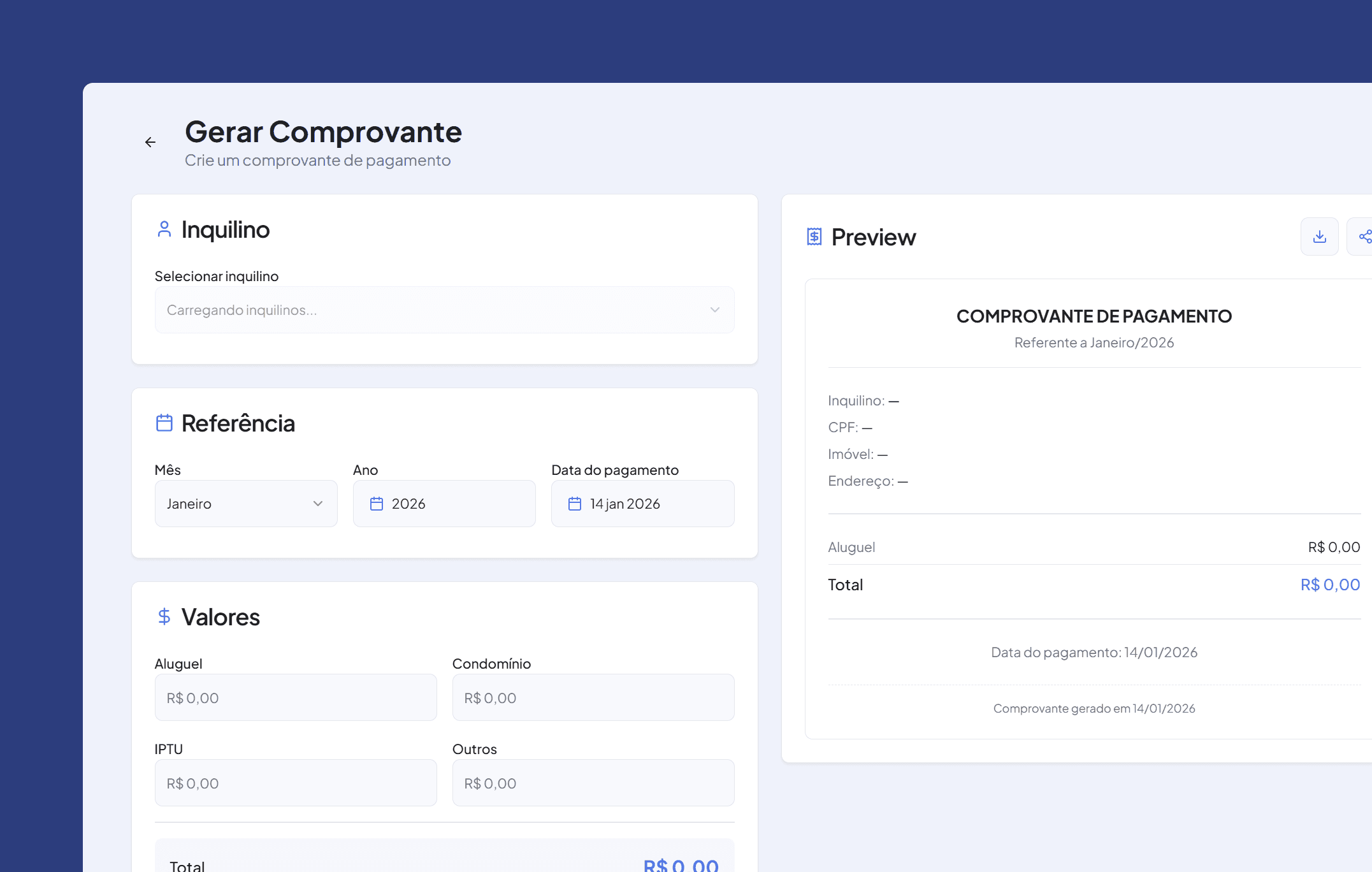Click the Gerar Comprovante page title
This screenshot has width=1372, height=872.
click(323, 132)
